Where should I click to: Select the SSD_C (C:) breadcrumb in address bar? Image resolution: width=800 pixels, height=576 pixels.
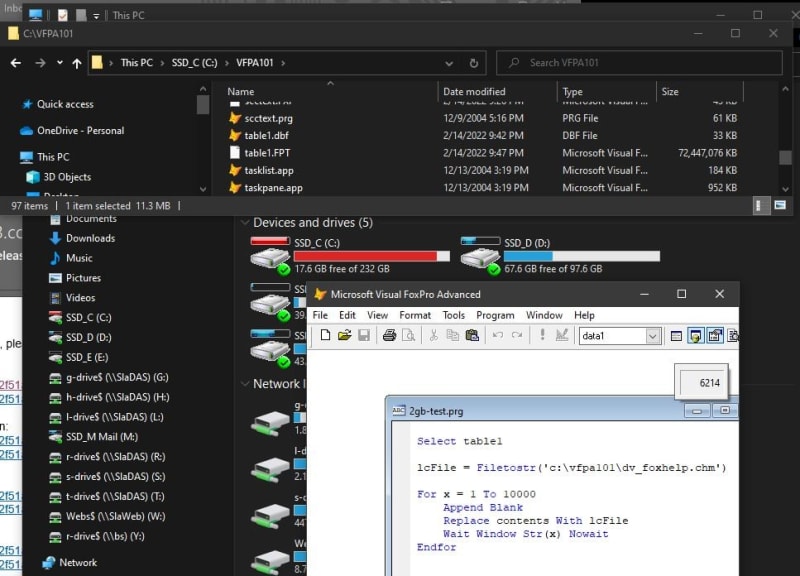(x=194, y=63)
